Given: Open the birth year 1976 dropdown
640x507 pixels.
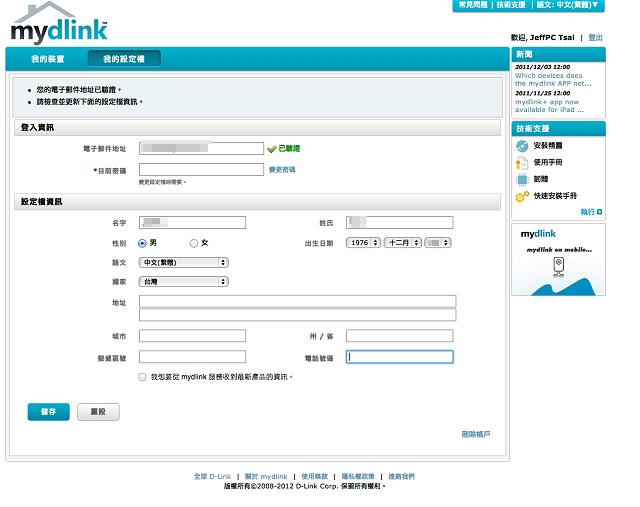Looking at the screenshot, I should pyautogui.click(x=364, y=243).
